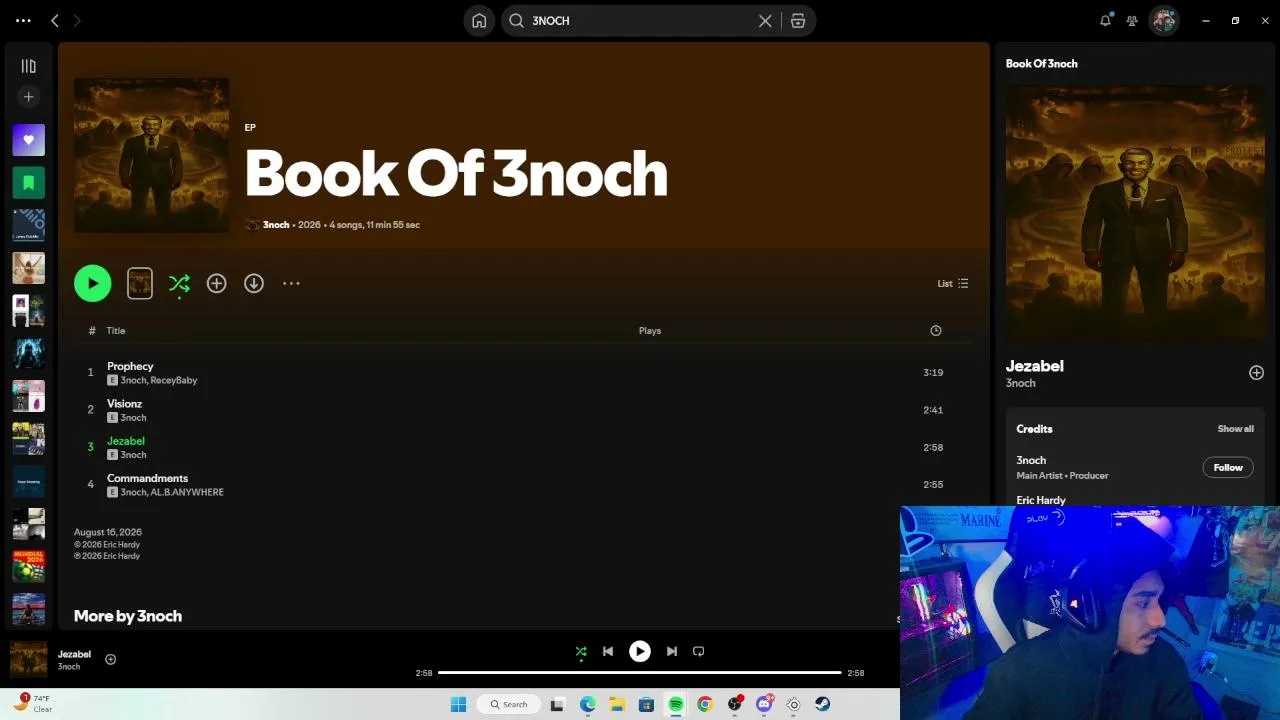The width and height of the screenshot is (1280, 720).
Task: Open ReceyBaby artist link on Prophecy
Action: (174, 381)
